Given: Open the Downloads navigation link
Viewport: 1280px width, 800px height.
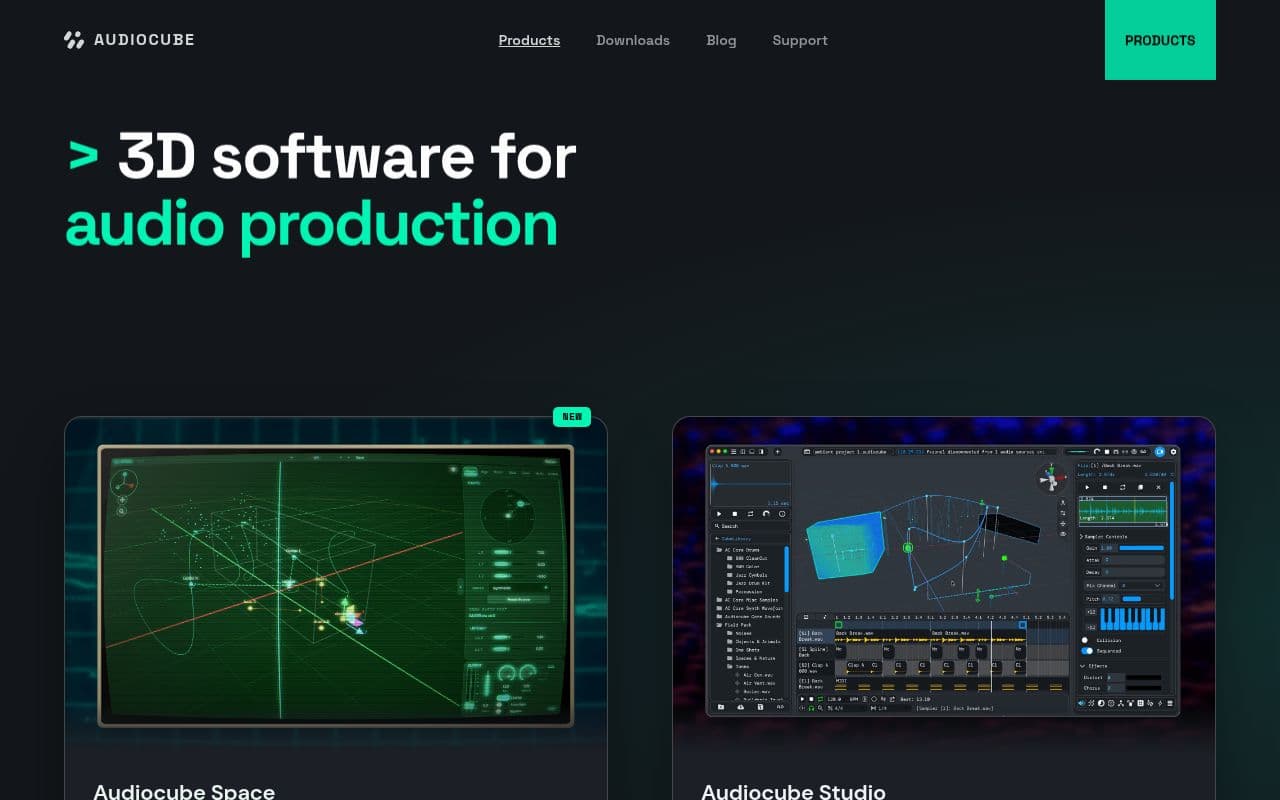Looking at the screenshot, I should pyautogui.click(x=633, y=40).
